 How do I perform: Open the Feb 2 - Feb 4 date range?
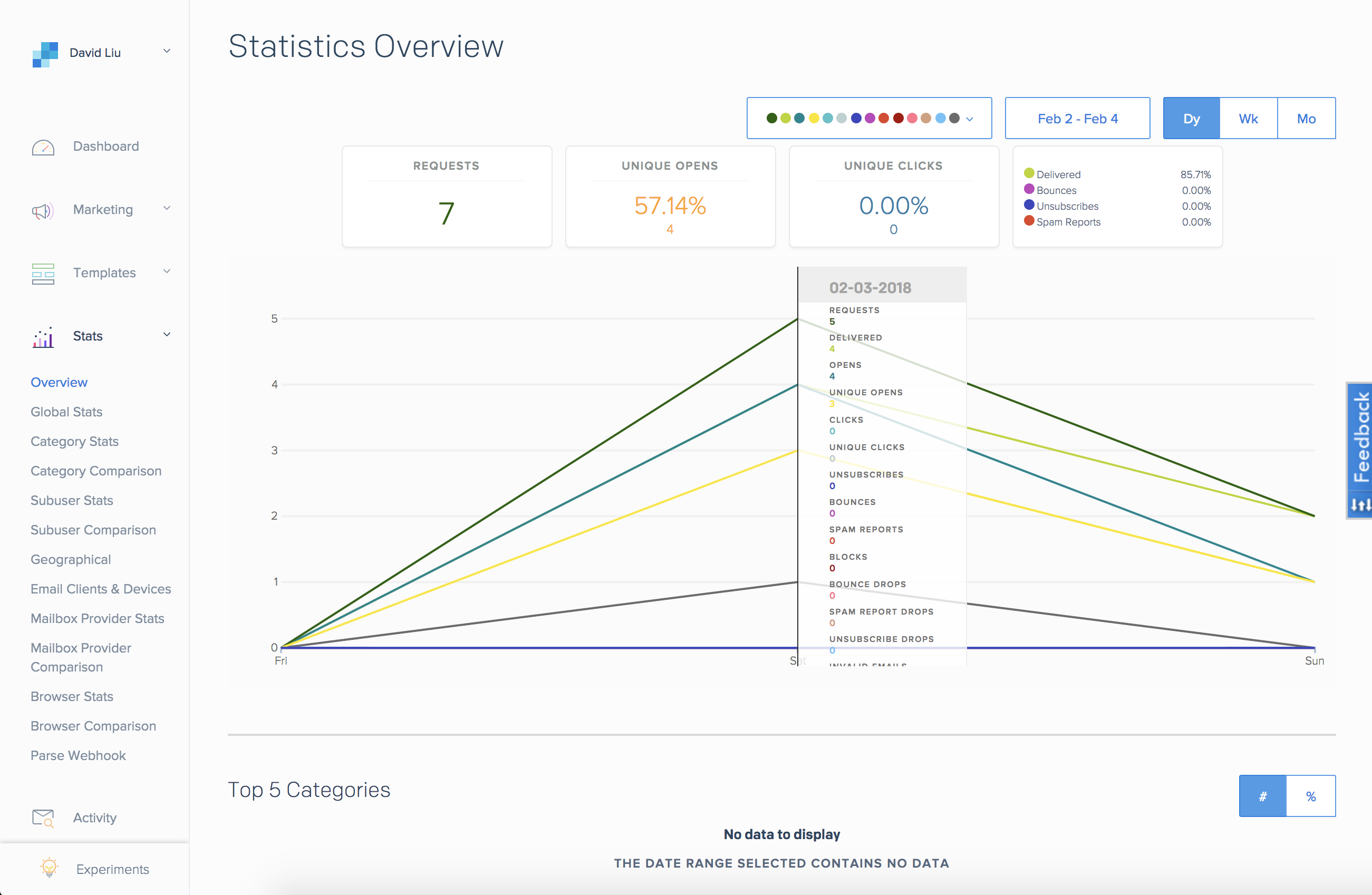click(1077, 119)
